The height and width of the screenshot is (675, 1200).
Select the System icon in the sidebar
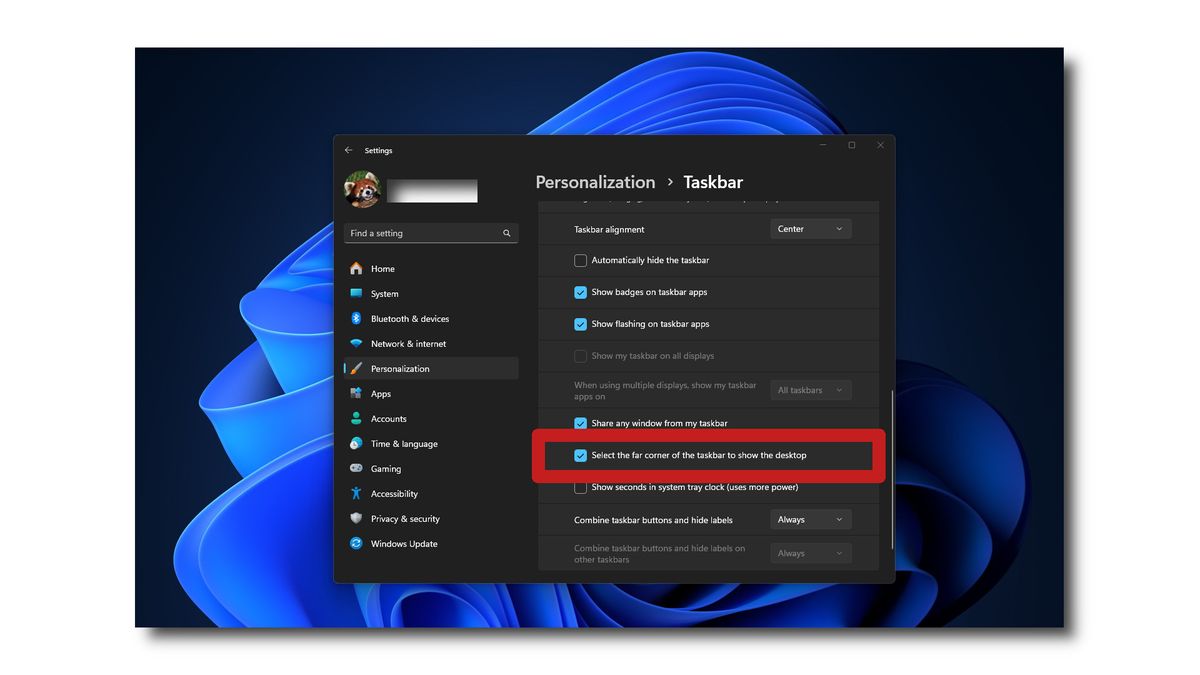[x=385, y=293]
